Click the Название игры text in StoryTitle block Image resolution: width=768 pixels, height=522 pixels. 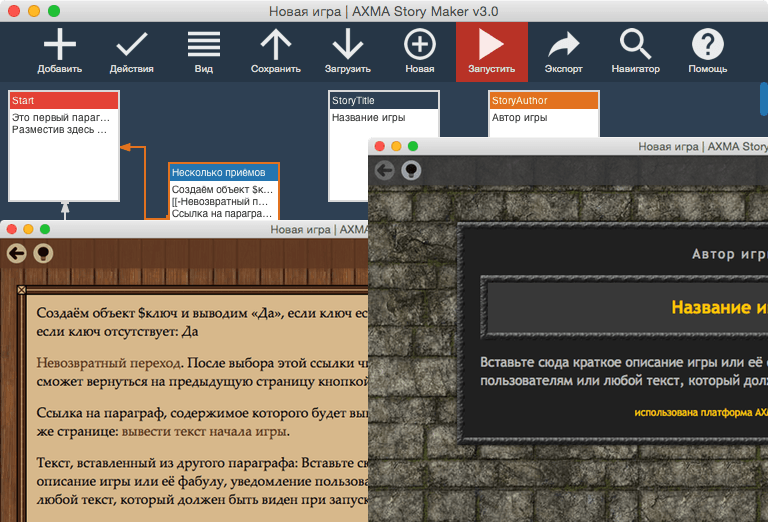(x=368, y=118)
